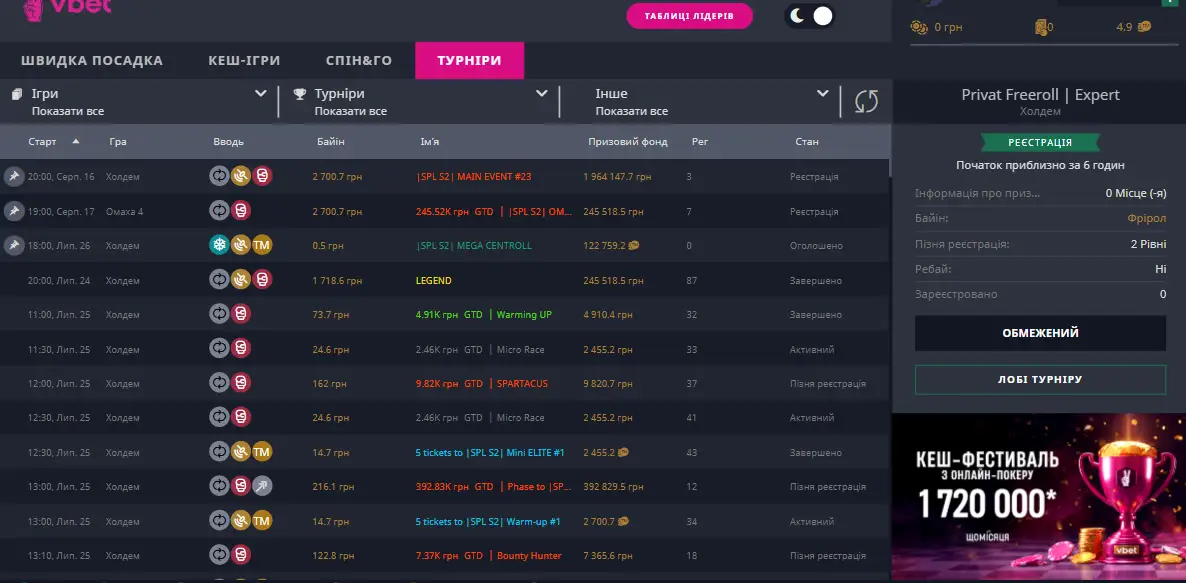
Task: Sort the list by the Ім'я column header
Action: pyautogui.click(x=430, y=141)
